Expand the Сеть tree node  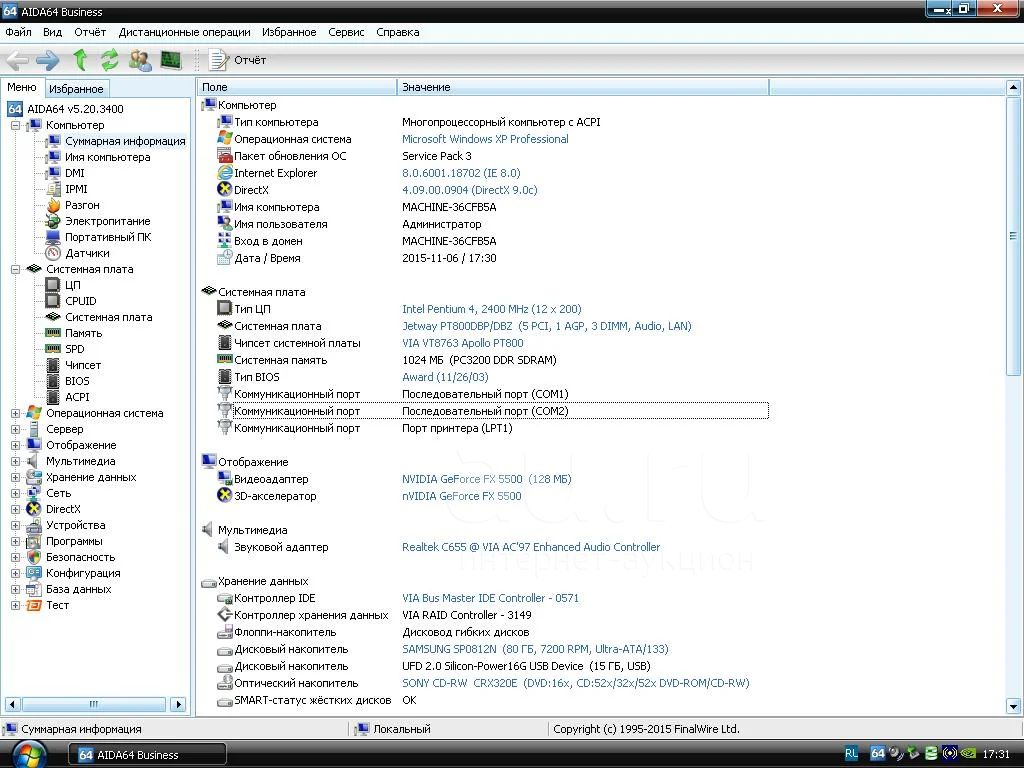[x=15, y=493]
